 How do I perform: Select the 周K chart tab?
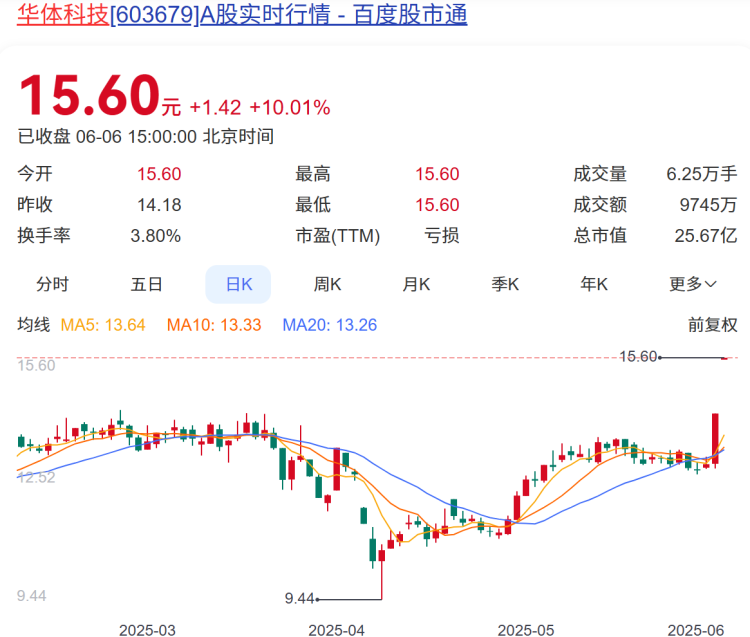click(327, 284)
